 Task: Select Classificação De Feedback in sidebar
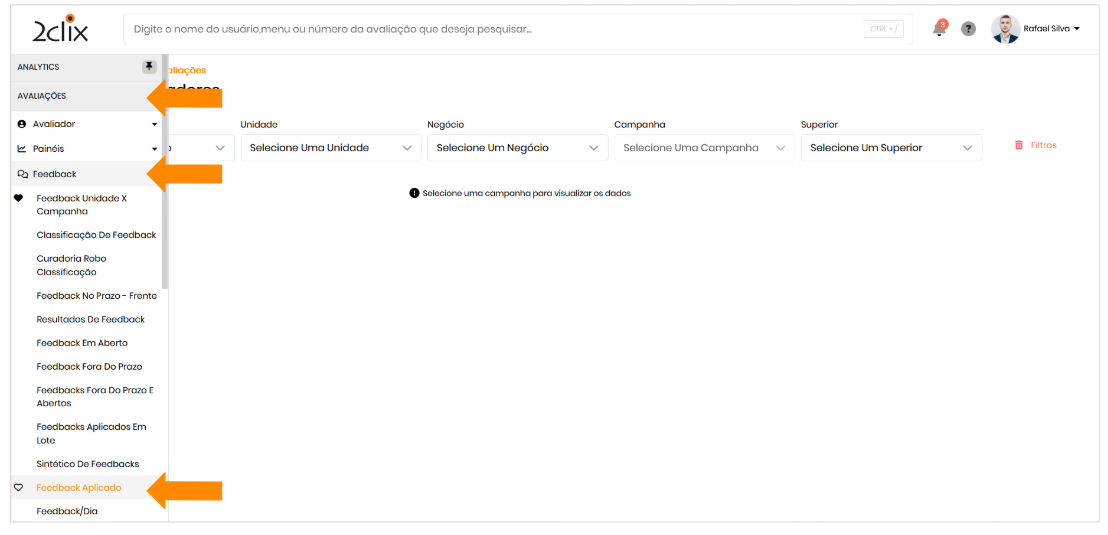click(96, 235)
